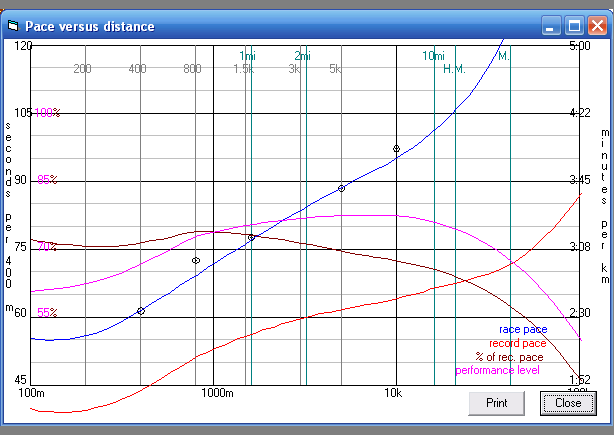The image size is (614, 435).
Task: Click the '1mi' distance marker label
Action: [247, 55]
